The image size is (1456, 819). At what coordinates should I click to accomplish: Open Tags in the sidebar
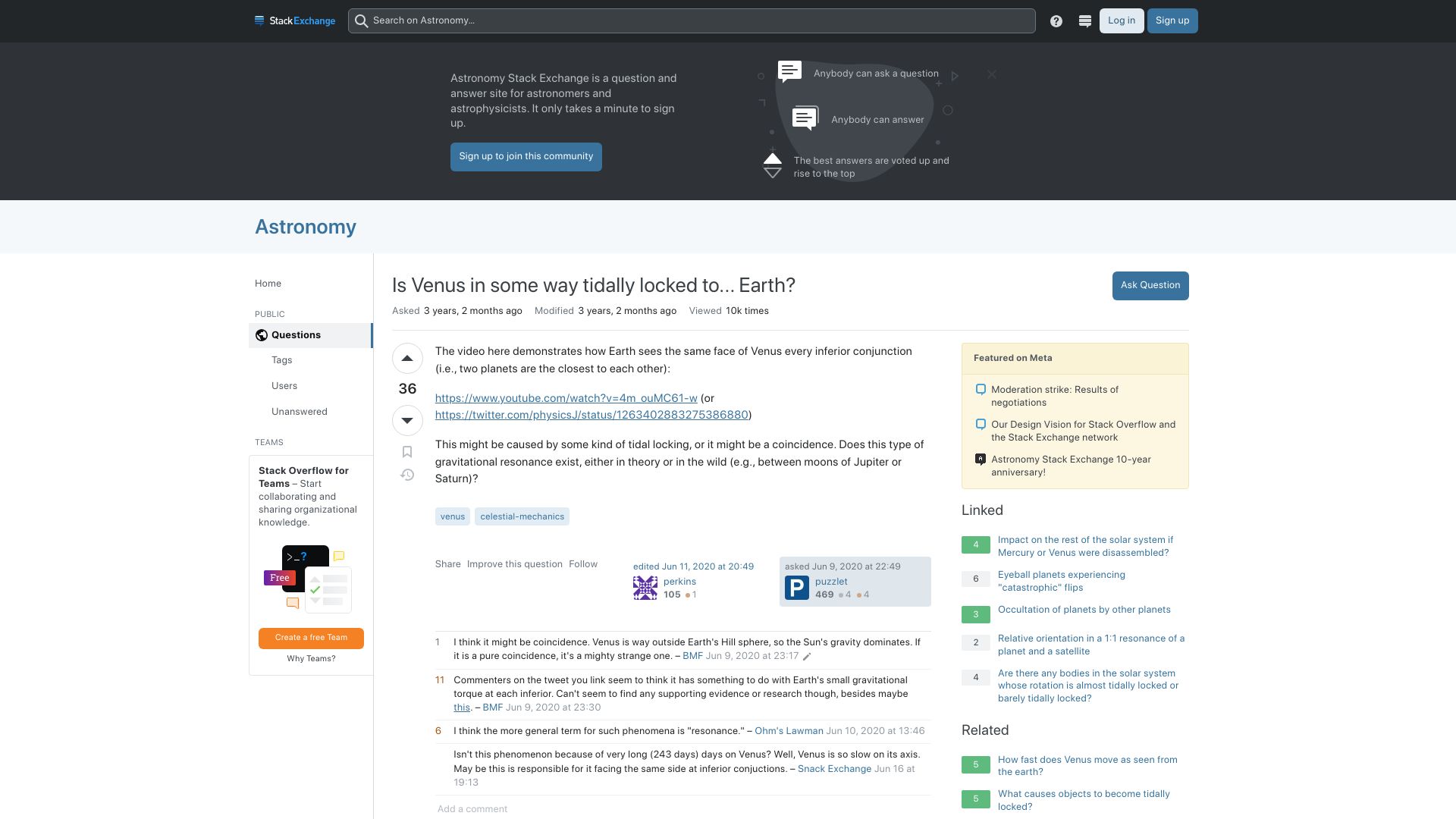click(282, 360)
